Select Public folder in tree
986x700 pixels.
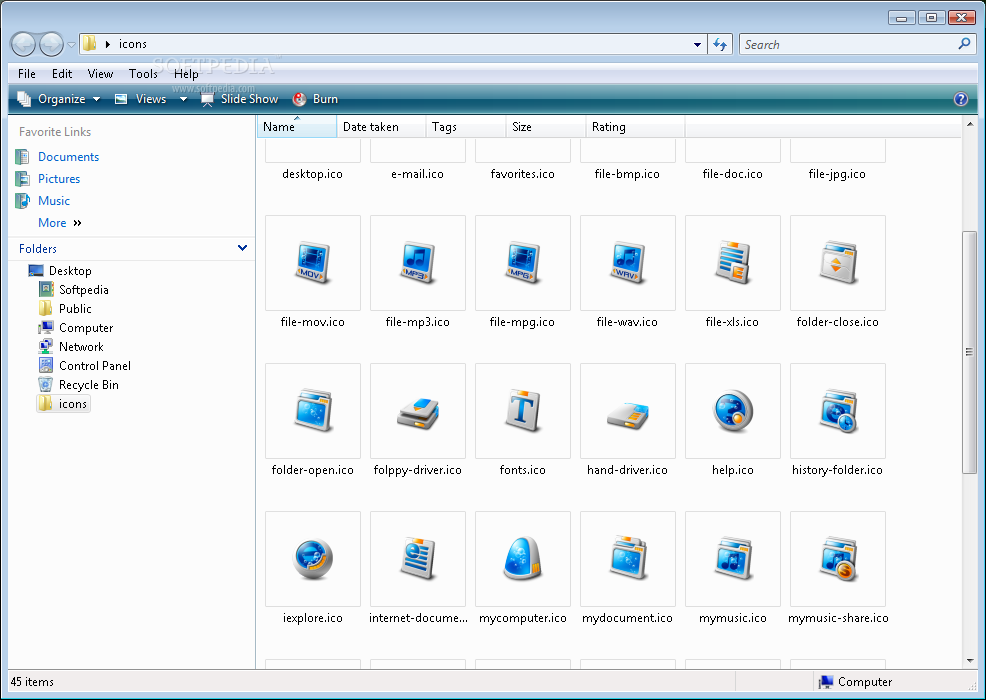tap(75, 308)
